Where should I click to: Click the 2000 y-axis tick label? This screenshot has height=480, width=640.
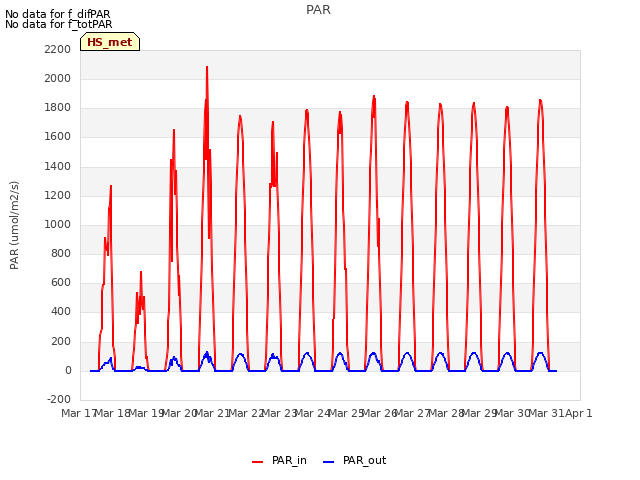pyautogui.click(x=58, y=78)
